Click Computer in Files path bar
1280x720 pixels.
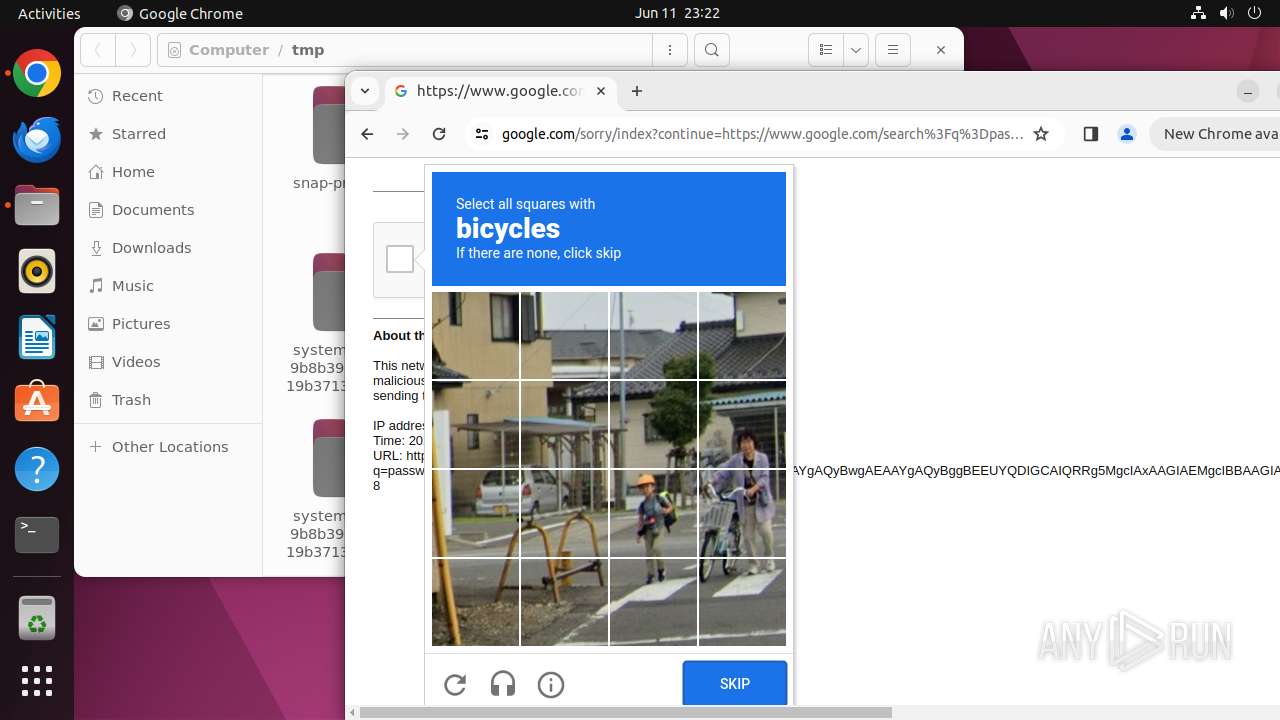click(228, 50)
